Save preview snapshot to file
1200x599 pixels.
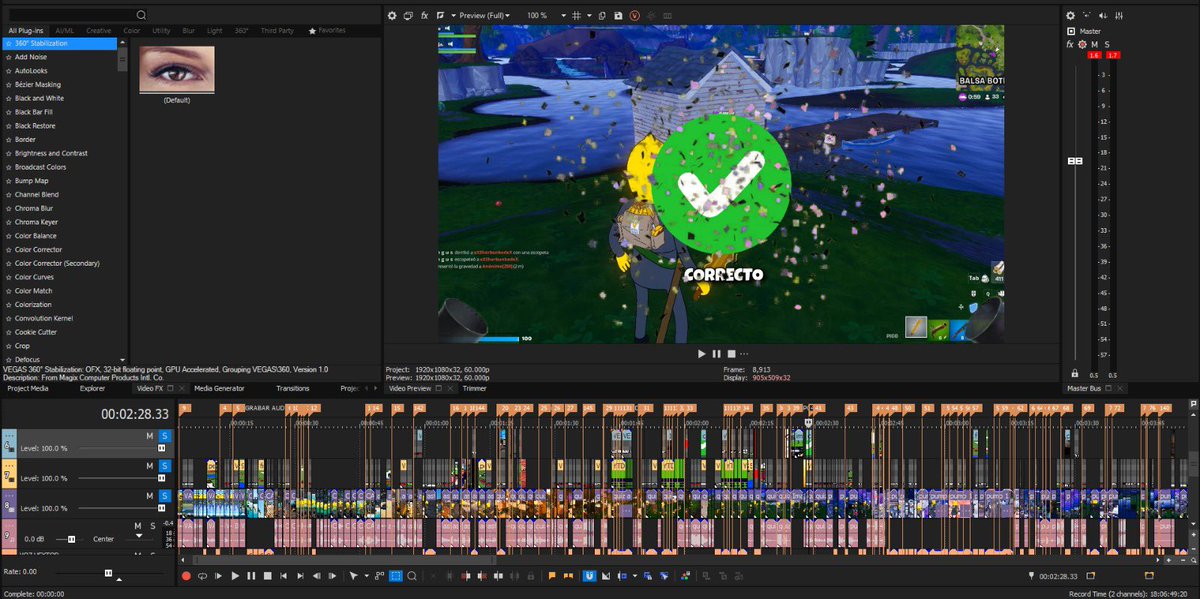[x=618, y=16]
